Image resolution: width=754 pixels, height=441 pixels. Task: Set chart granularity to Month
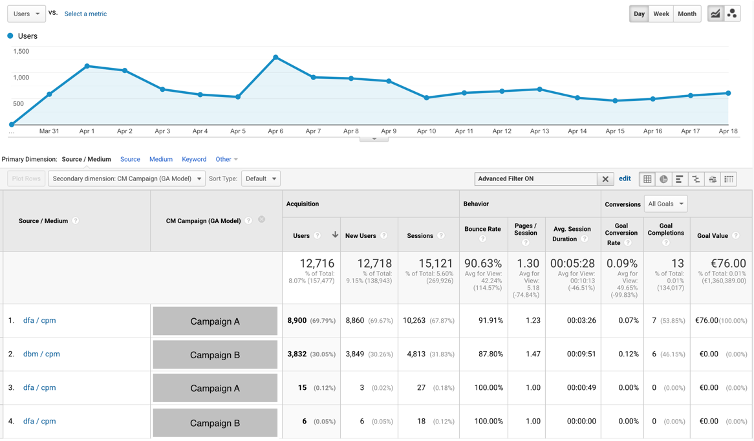click(687, 14)
